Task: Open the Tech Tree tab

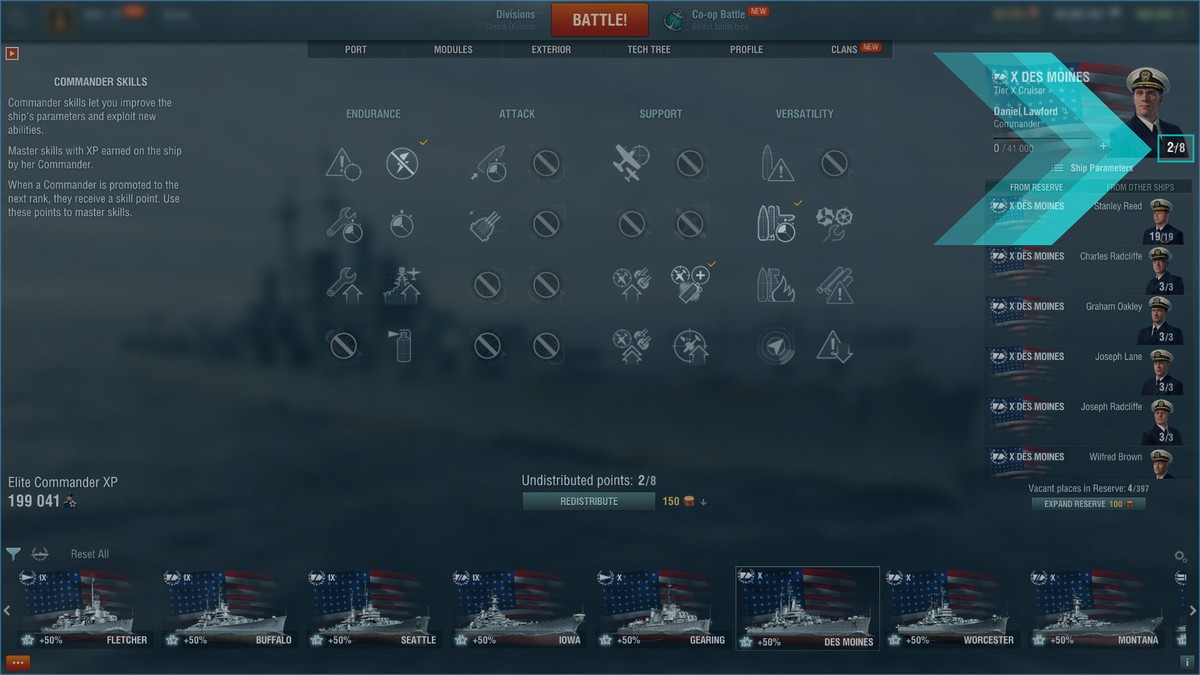Action: click(x=649, y=49)
